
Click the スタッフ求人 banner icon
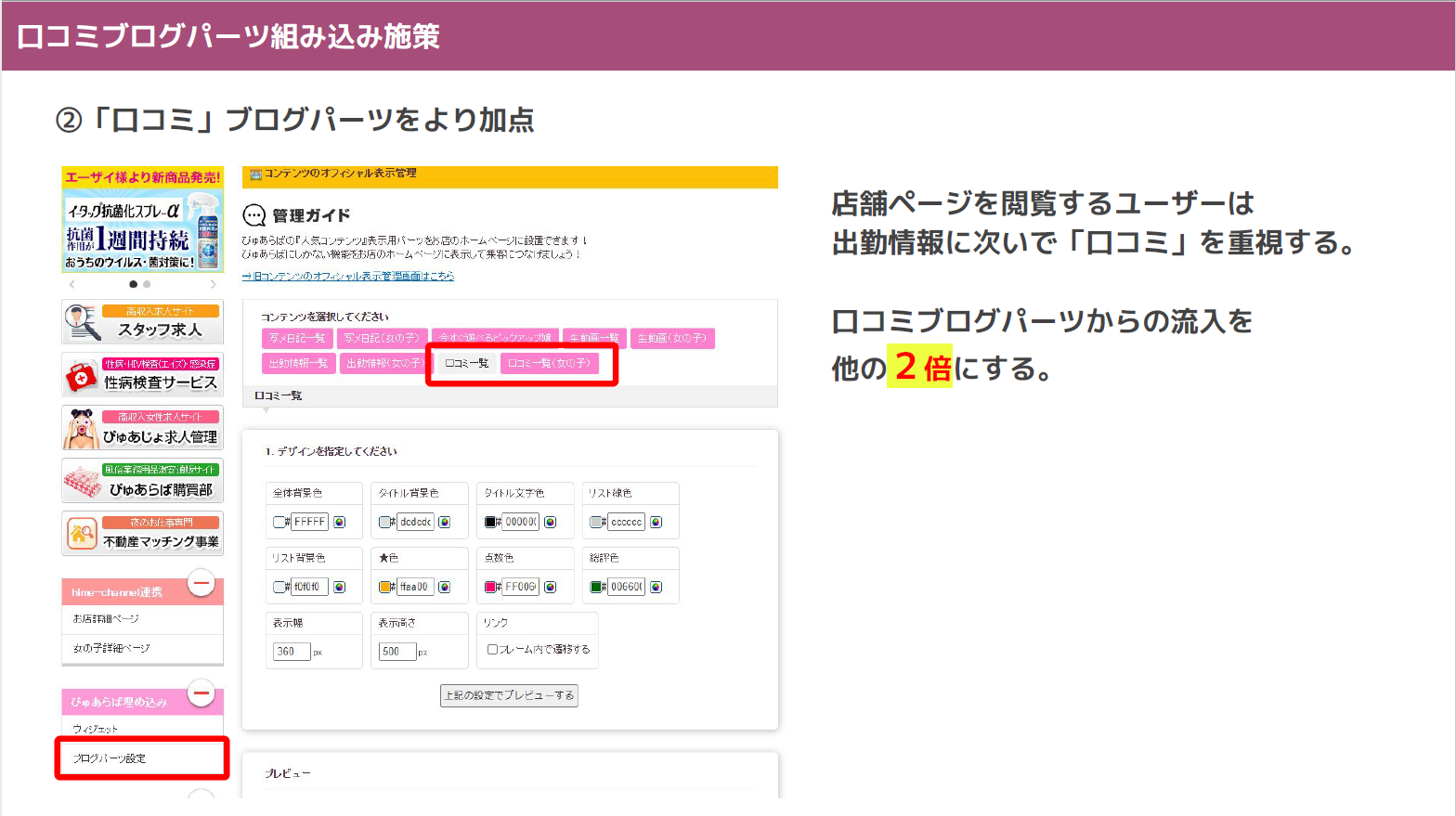pyautogui.click(x=83, y=322)
